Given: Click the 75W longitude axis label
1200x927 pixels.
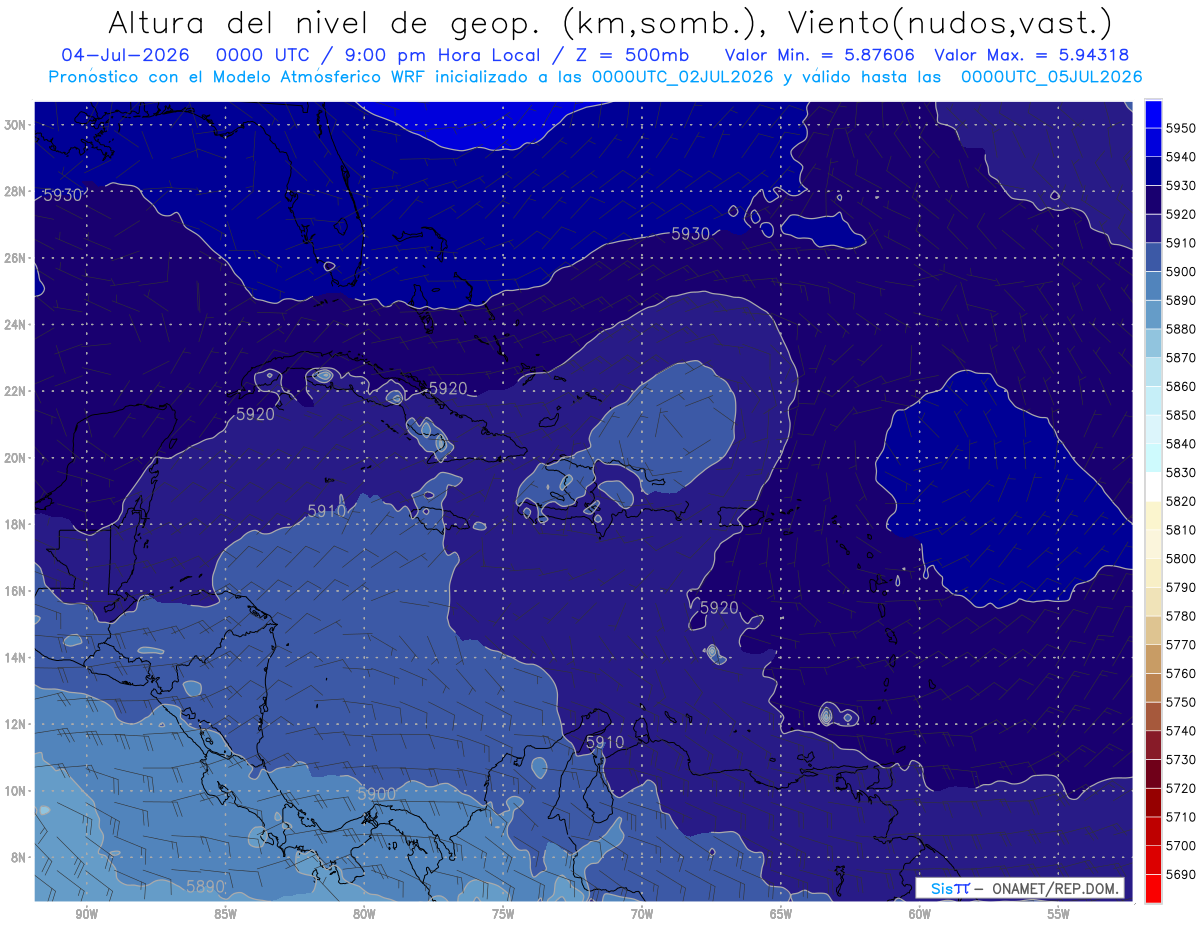Looking at the screenshot, I should [x=503, y=914].
